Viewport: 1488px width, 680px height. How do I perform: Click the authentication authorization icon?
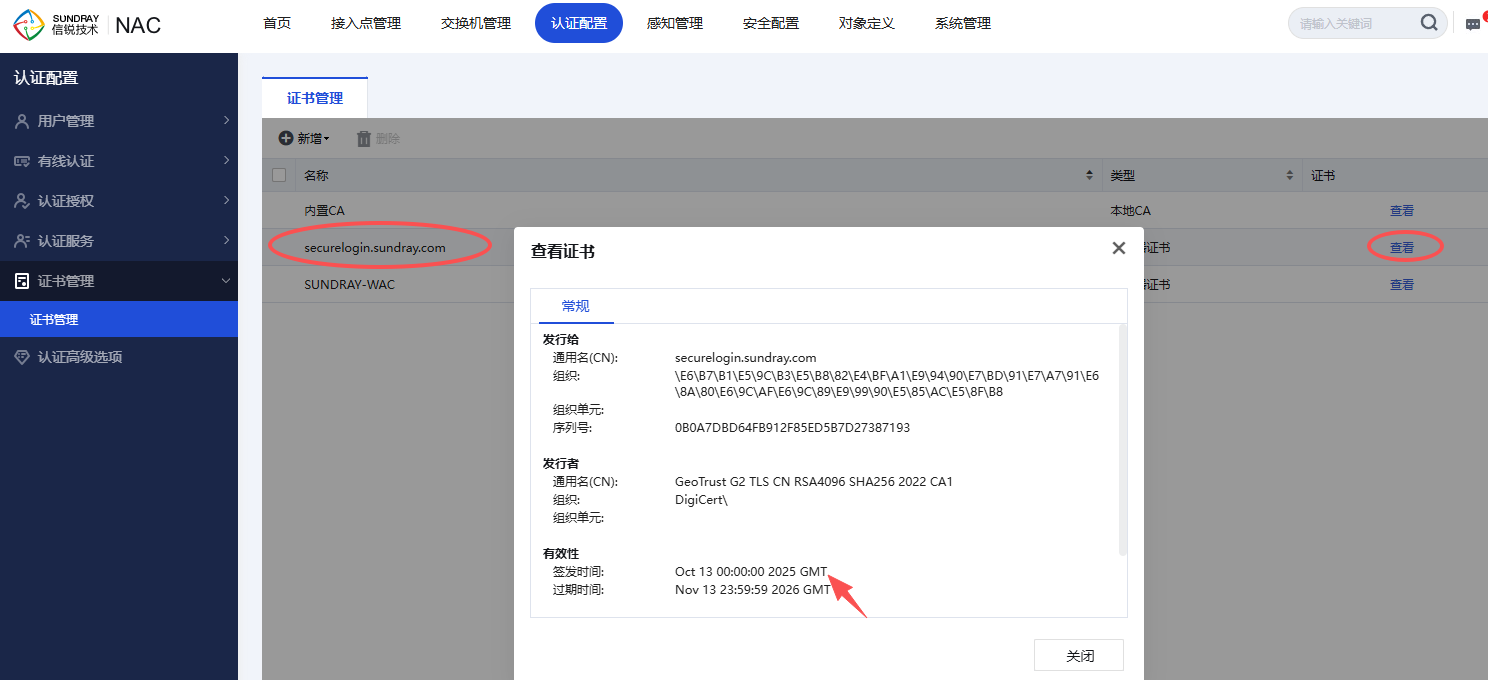coord(22,201)
